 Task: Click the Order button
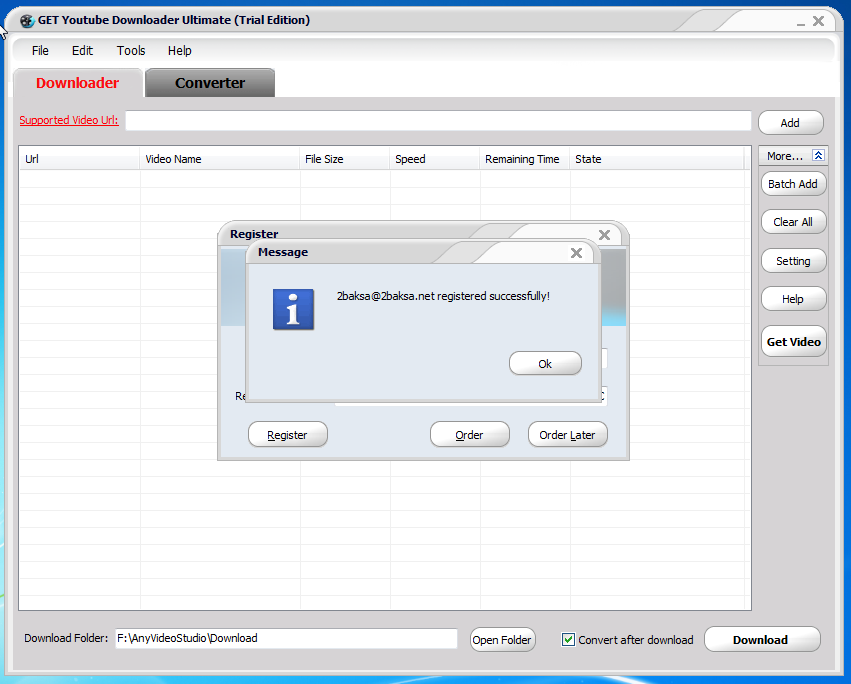469,434
